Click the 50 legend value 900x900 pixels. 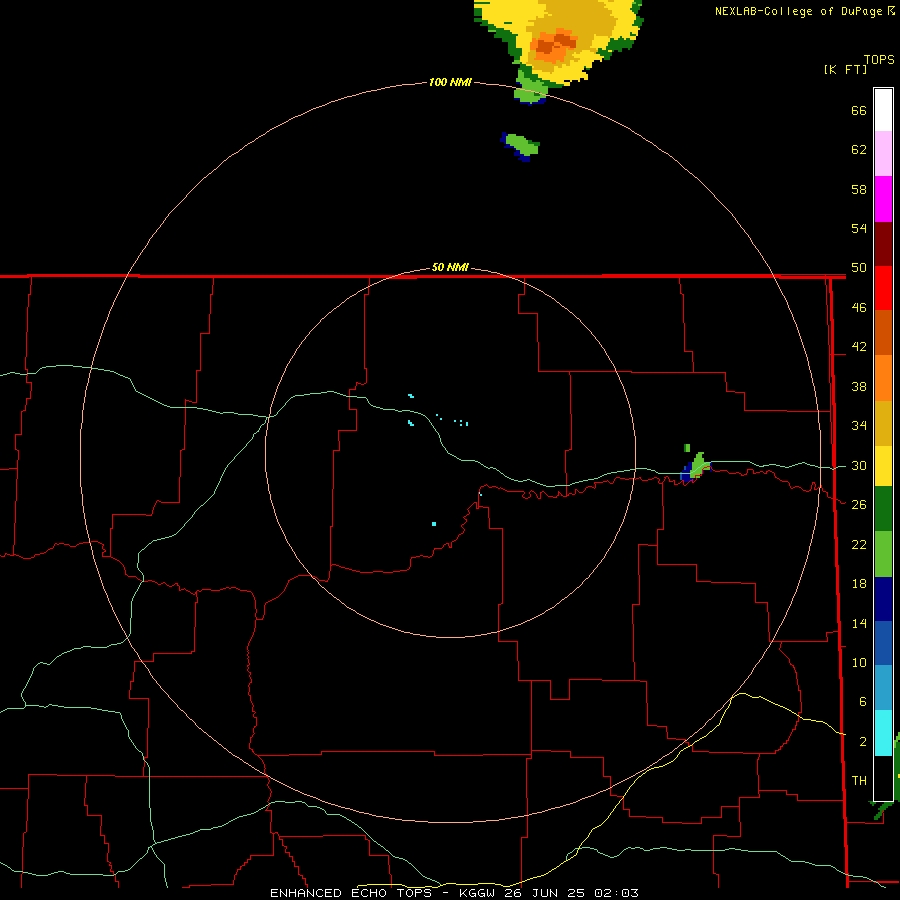pos(859,268)
